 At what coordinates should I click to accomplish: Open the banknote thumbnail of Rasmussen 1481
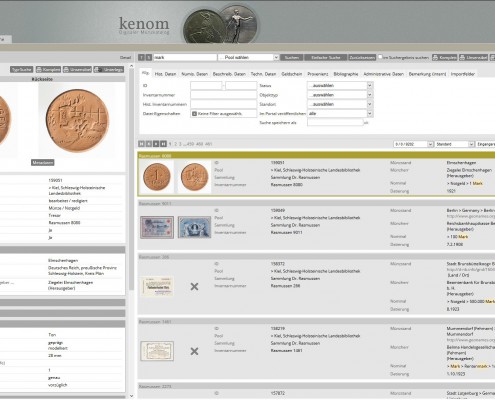(157, 351)
